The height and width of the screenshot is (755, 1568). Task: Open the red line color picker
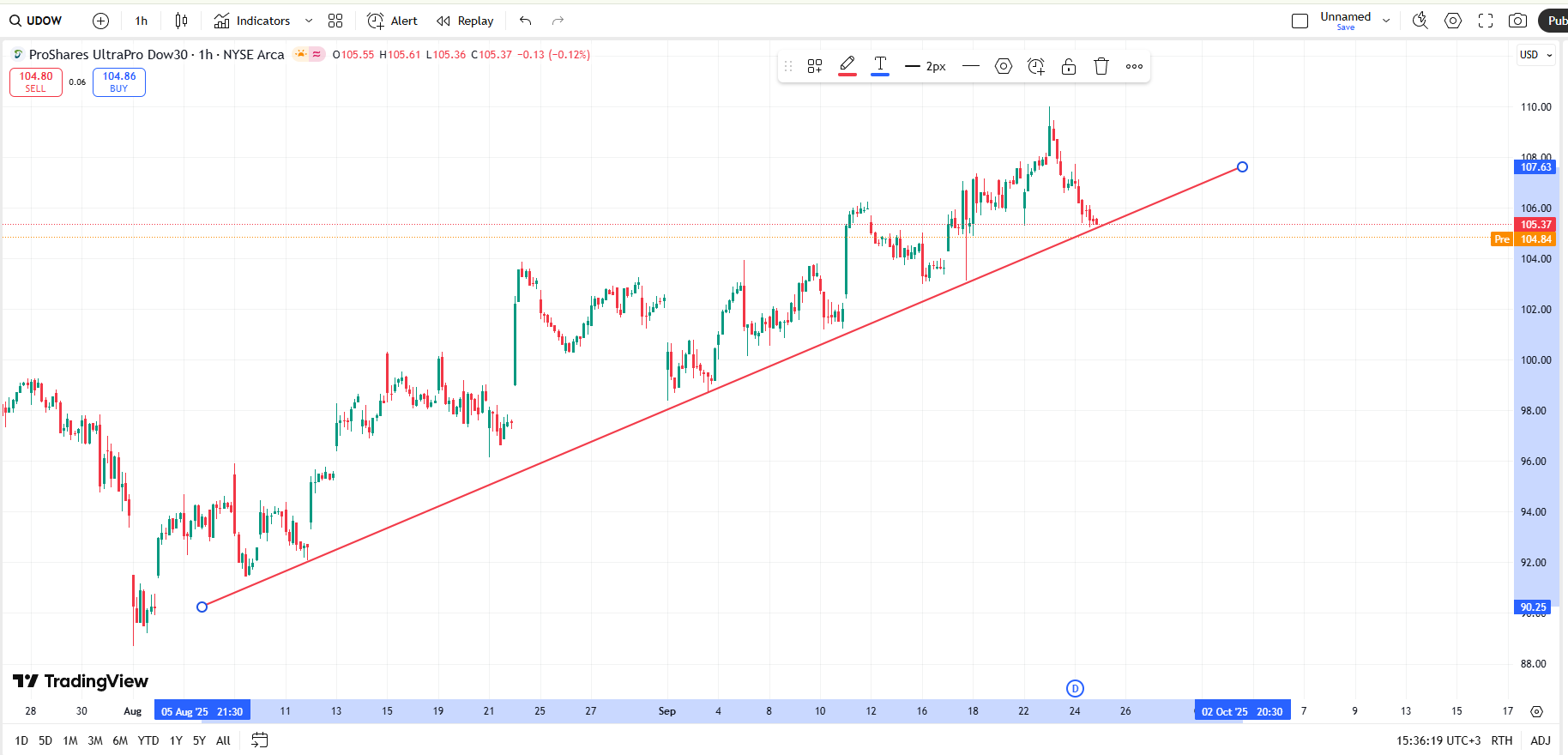point(847,66)
